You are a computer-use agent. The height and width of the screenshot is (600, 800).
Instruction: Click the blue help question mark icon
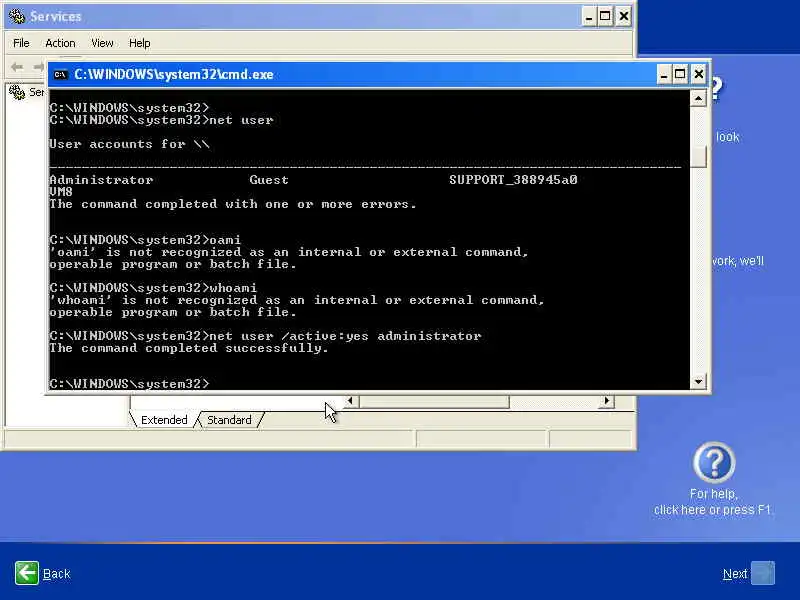coord(714,462)
